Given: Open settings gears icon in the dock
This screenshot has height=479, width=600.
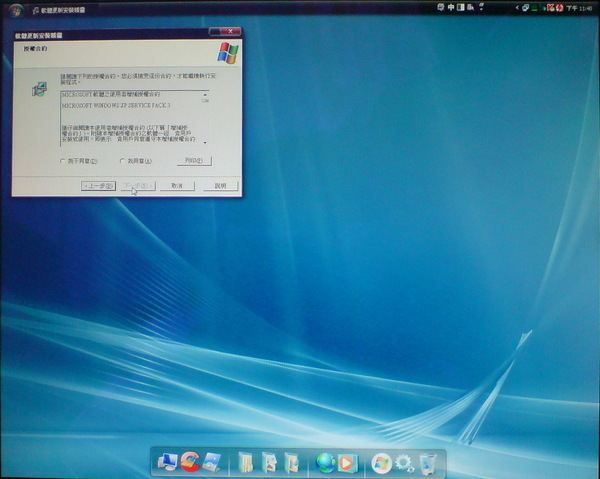Looking at the screenshot, I should [404, 463].
